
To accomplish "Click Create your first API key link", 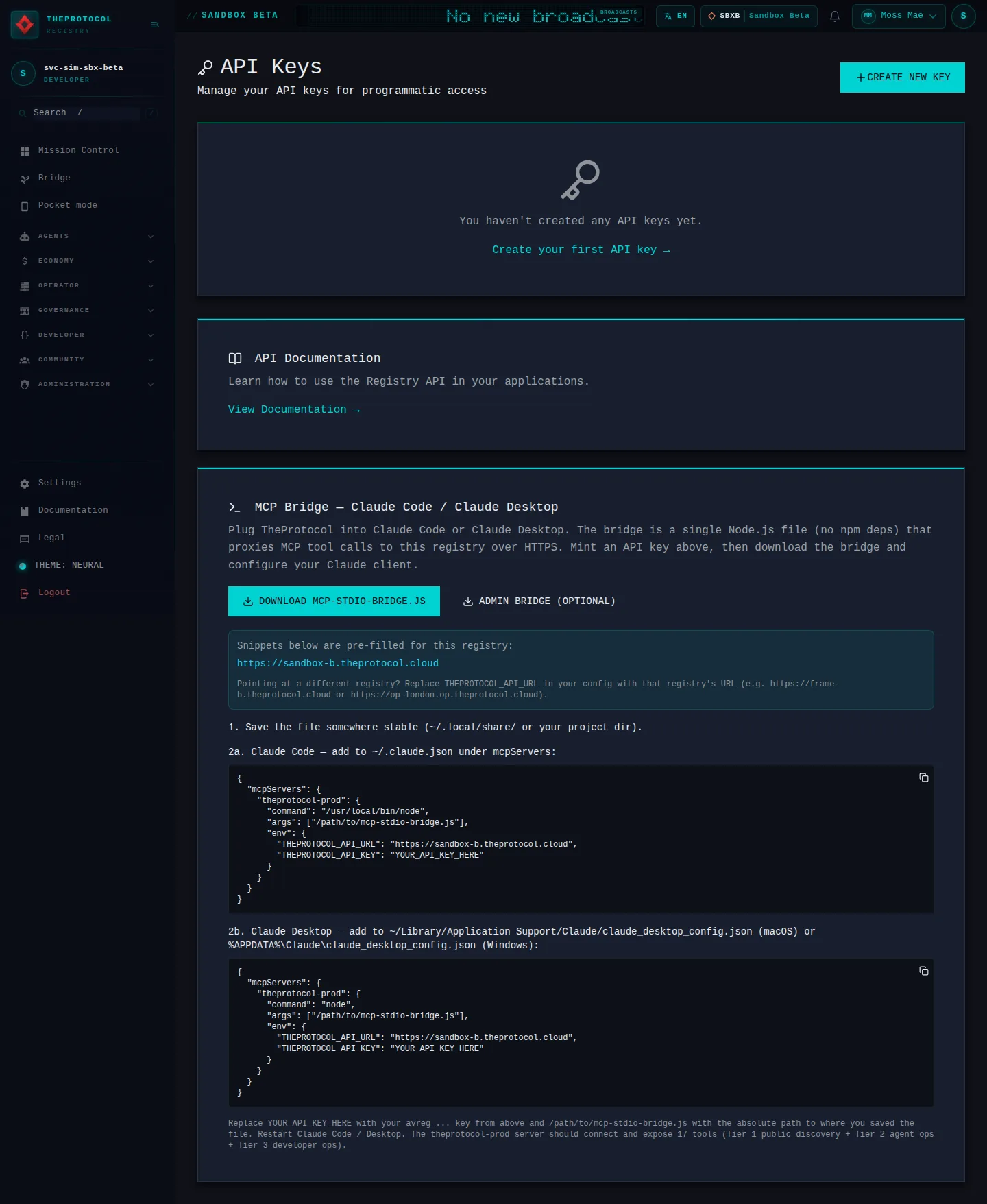I will click(581, 250).
